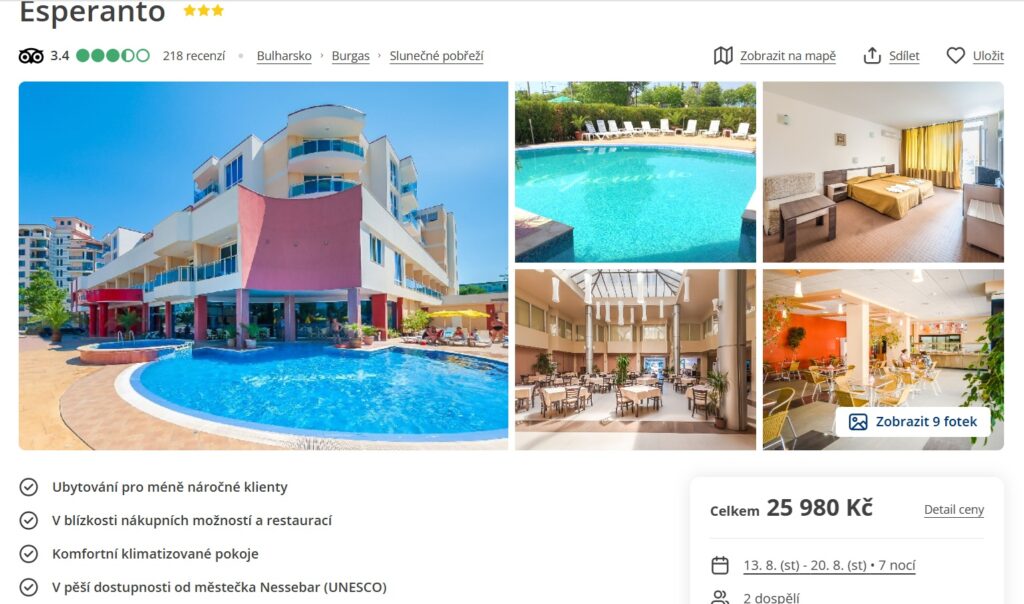Click the picture icon in Zobrazit 9 fotek

click(857, 422)
